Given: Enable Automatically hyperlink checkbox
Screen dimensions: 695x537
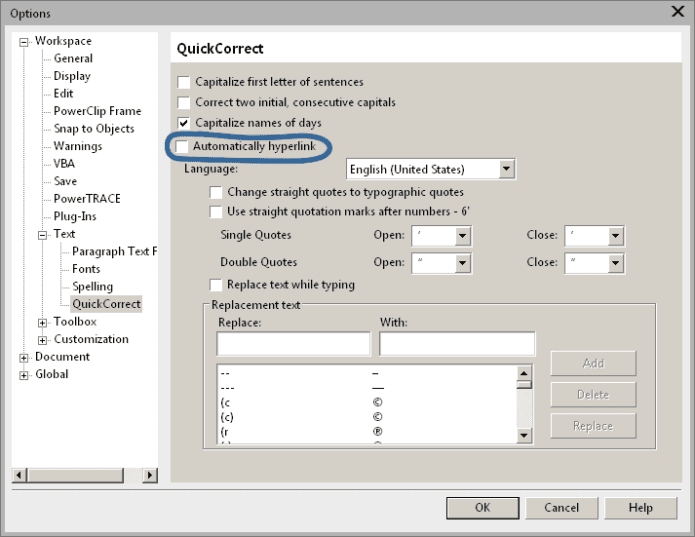Looking at the screenshot, I should (183, 147).
